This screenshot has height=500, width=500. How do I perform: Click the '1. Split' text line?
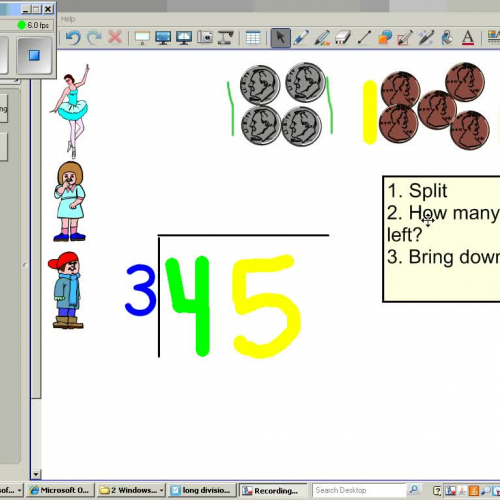click(417, 191)
